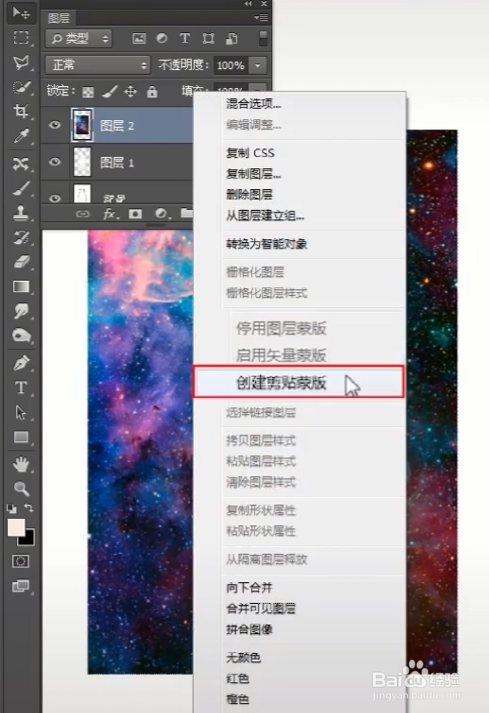Image resolution: width=489 pixels, height=713 pixels.
Task: Select the Horizontal Type tool
Action: click(21, 388)
